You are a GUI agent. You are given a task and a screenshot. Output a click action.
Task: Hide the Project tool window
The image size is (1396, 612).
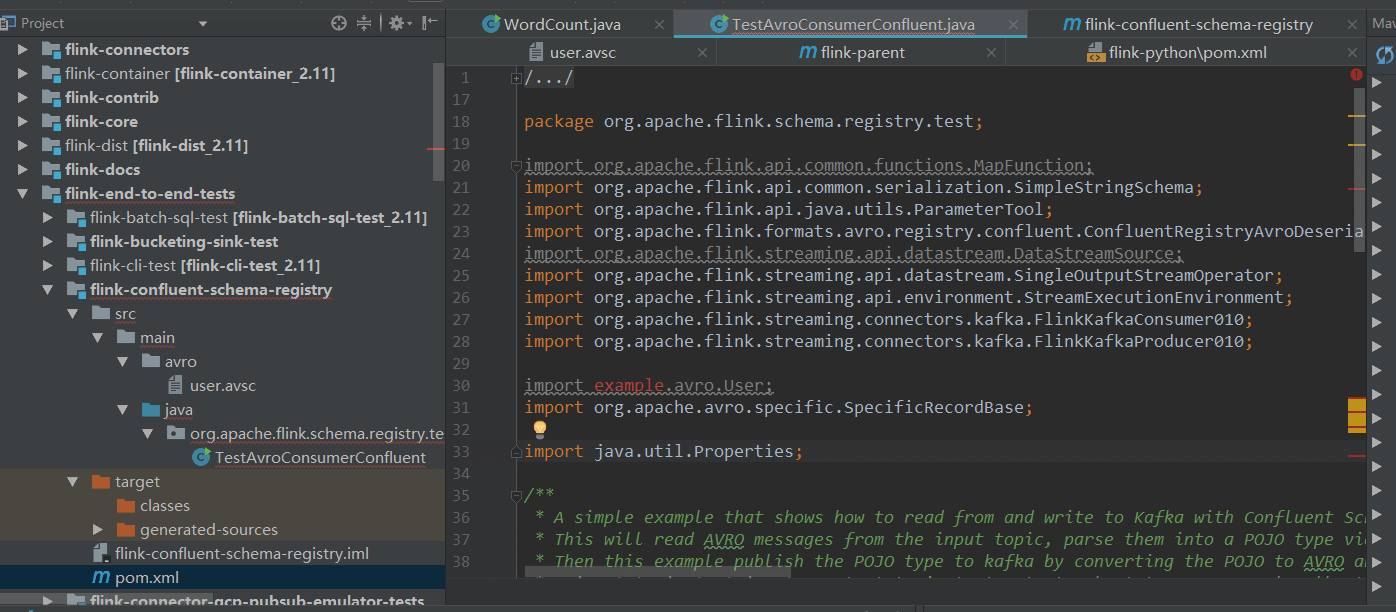point(430,23)
